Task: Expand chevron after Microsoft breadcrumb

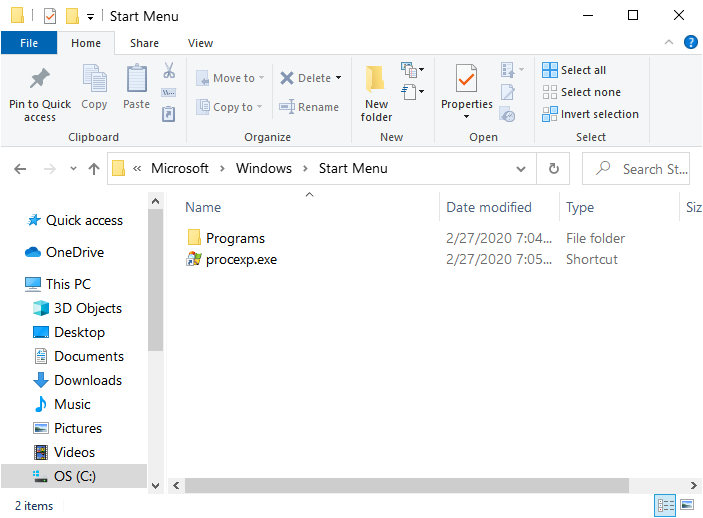Action: coord(222,169)
